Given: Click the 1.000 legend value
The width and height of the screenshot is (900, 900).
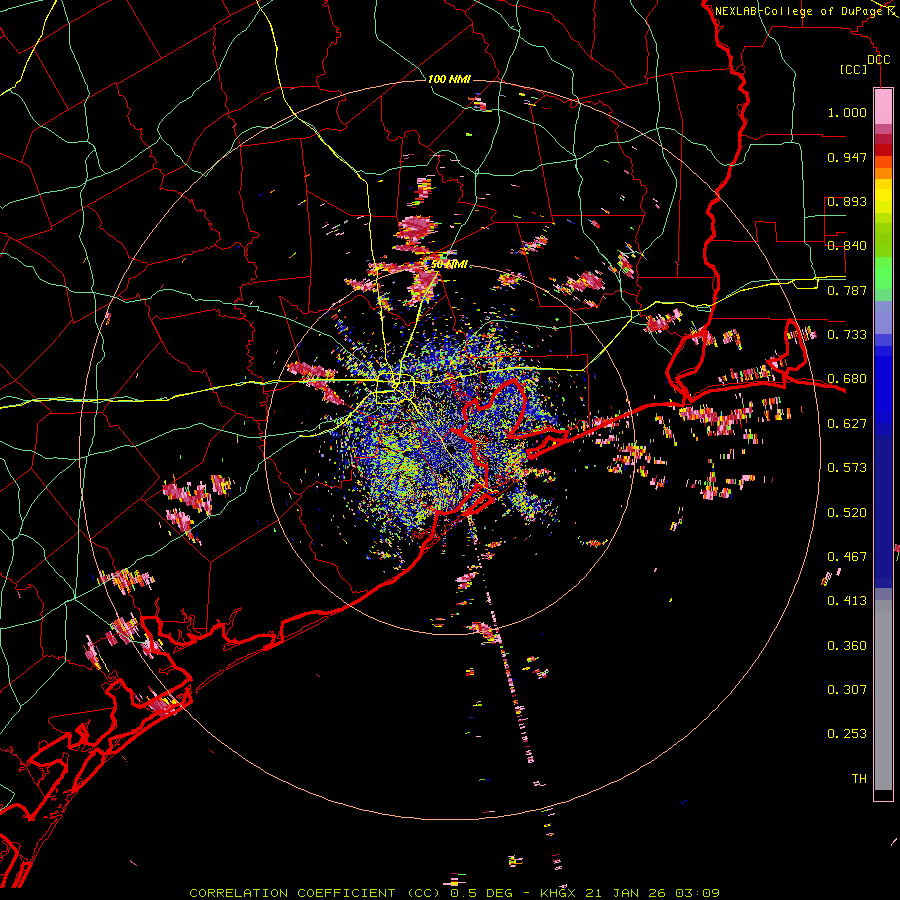Looking at the screenshot, I should pyautogui.click(x=847, y=112).
